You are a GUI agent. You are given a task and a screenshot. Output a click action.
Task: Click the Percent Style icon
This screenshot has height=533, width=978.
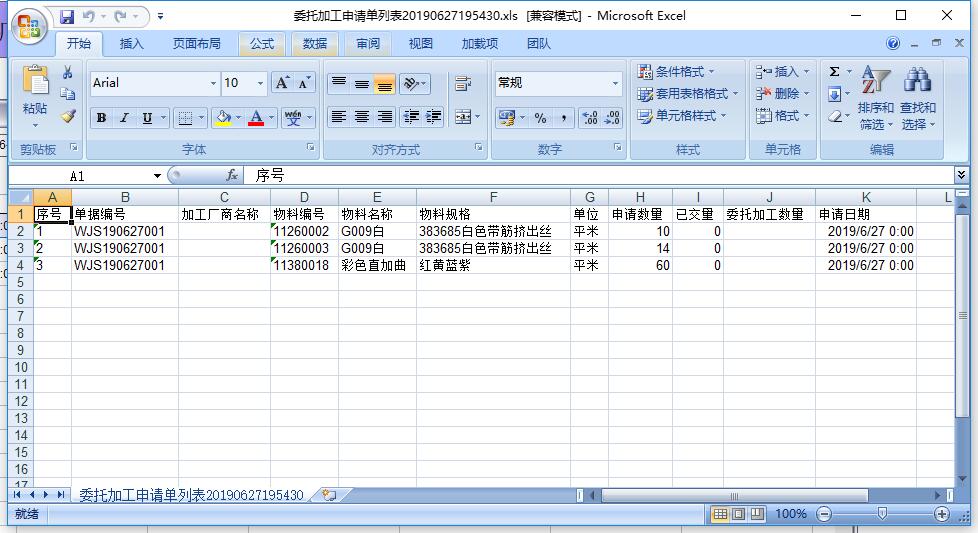coord(540,118)
